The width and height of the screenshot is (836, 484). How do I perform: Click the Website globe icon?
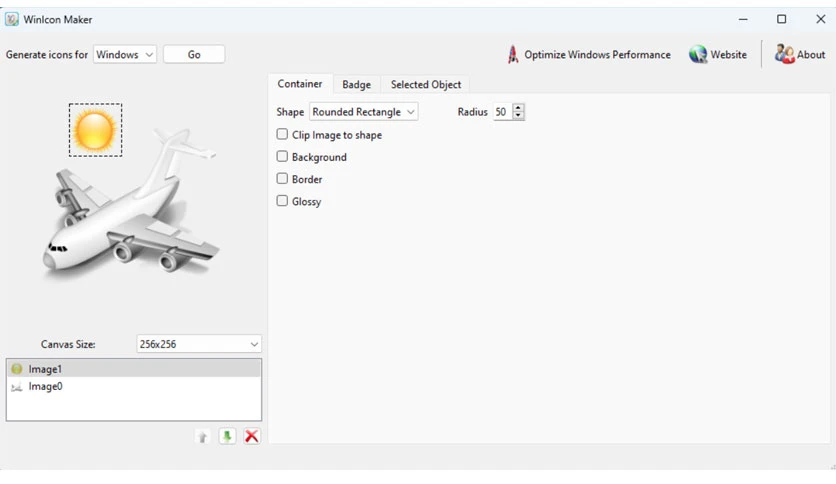(697, 54)
